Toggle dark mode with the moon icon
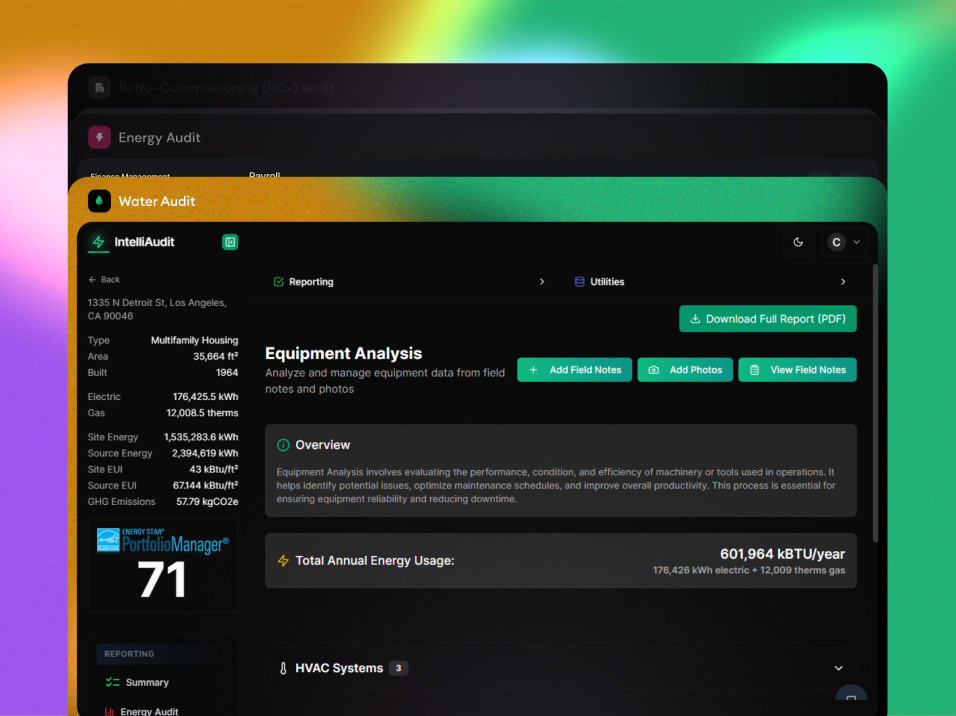 point(798,242)
